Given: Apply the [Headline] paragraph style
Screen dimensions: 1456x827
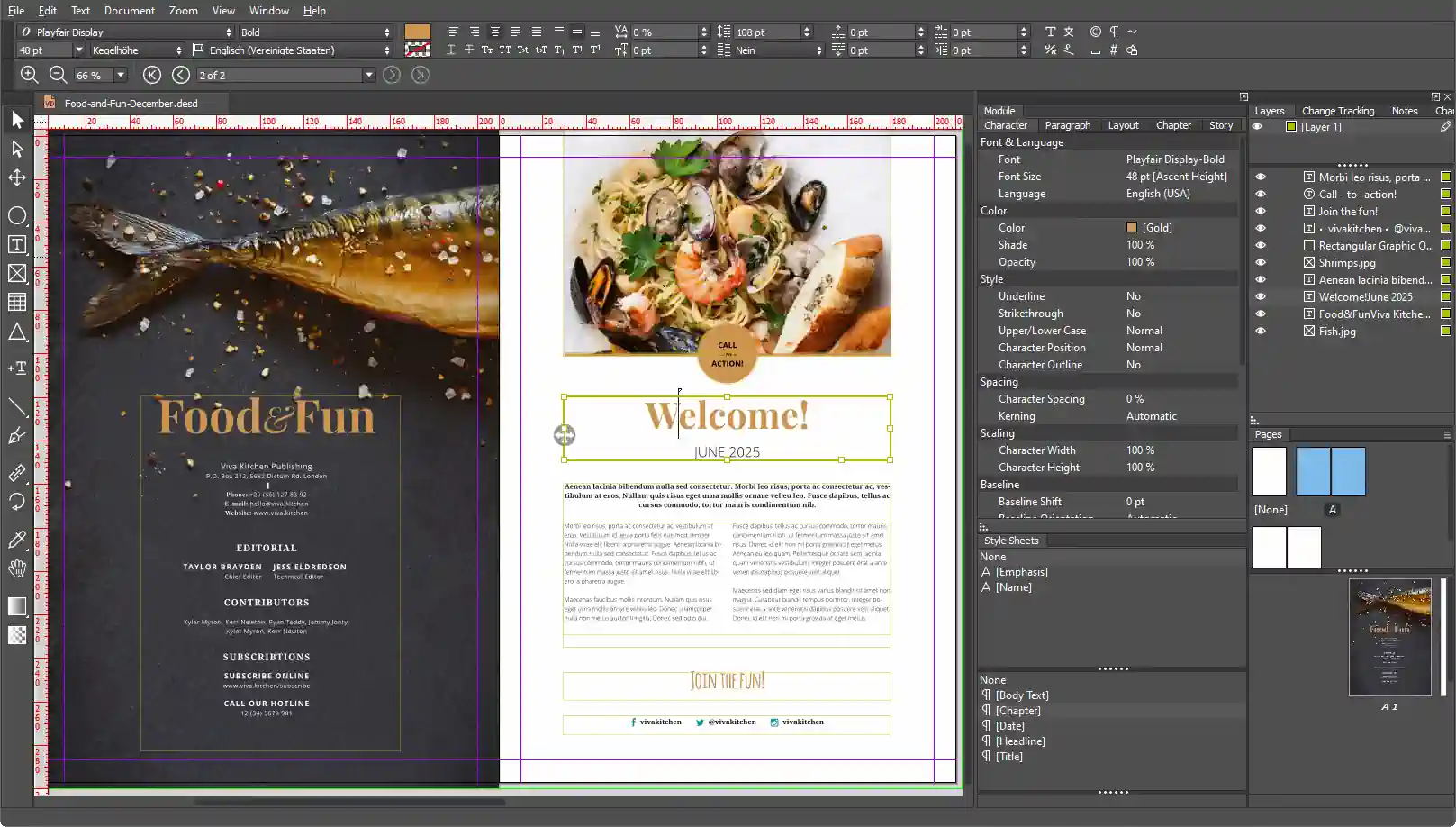Looking at the screenshot, I should coord(1020,741).
